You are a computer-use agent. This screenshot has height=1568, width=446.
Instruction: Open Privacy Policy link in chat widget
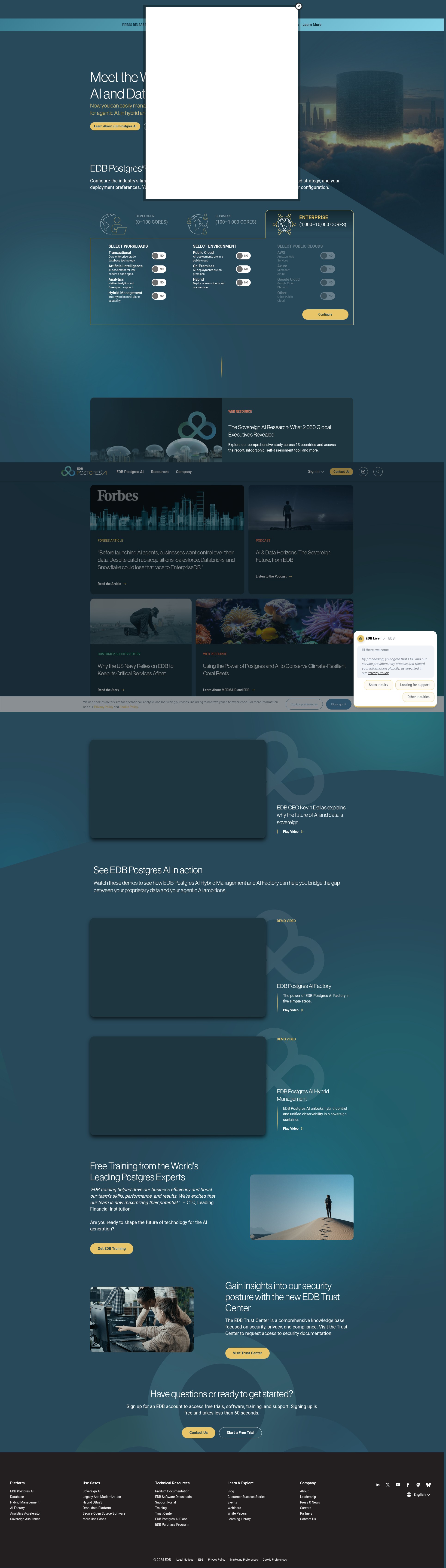[x=378, y=673]
